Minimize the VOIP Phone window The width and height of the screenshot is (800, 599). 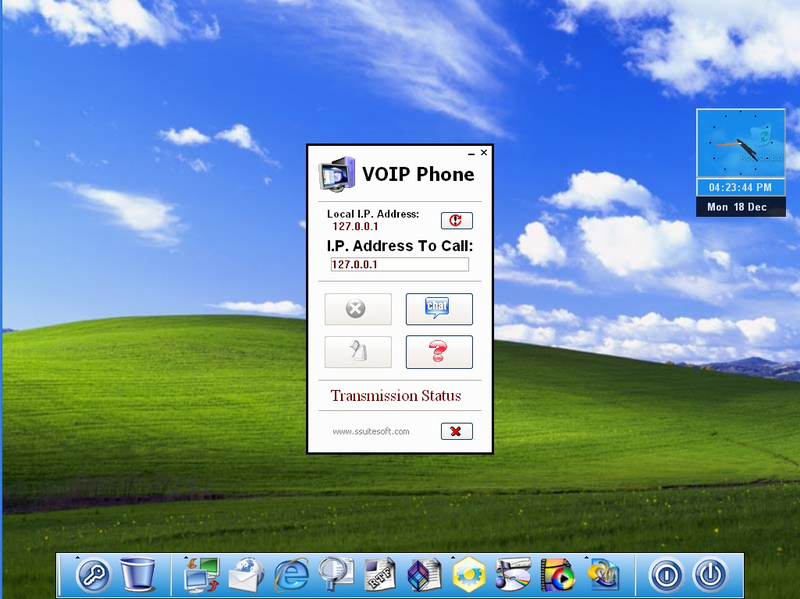click(471, 153)
